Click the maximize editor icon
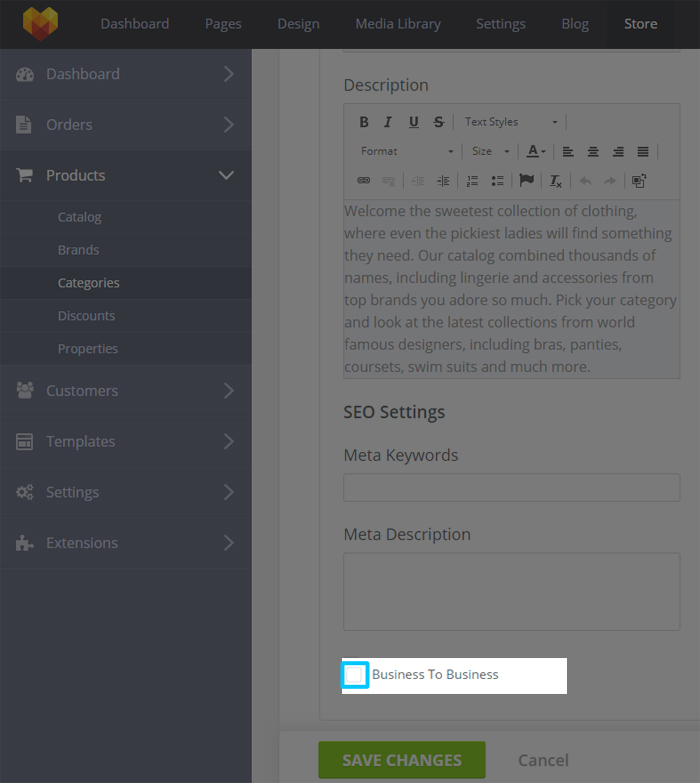This screenshot has width=700, height=783. (x=639, y=181)
